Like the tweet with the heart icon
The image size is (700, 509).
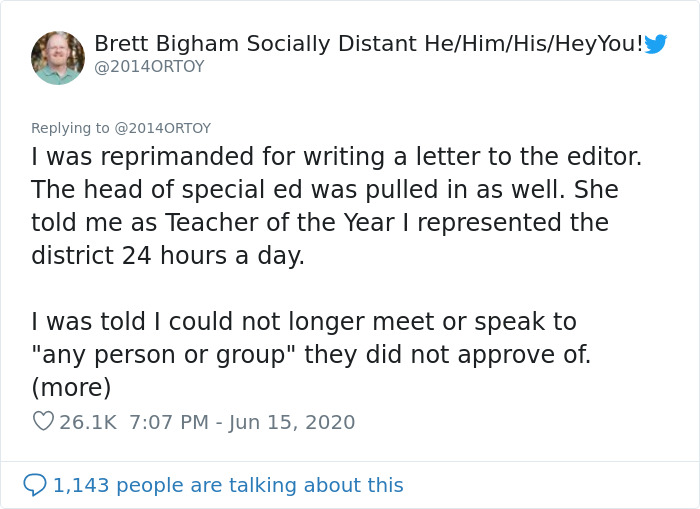(43, 422)
